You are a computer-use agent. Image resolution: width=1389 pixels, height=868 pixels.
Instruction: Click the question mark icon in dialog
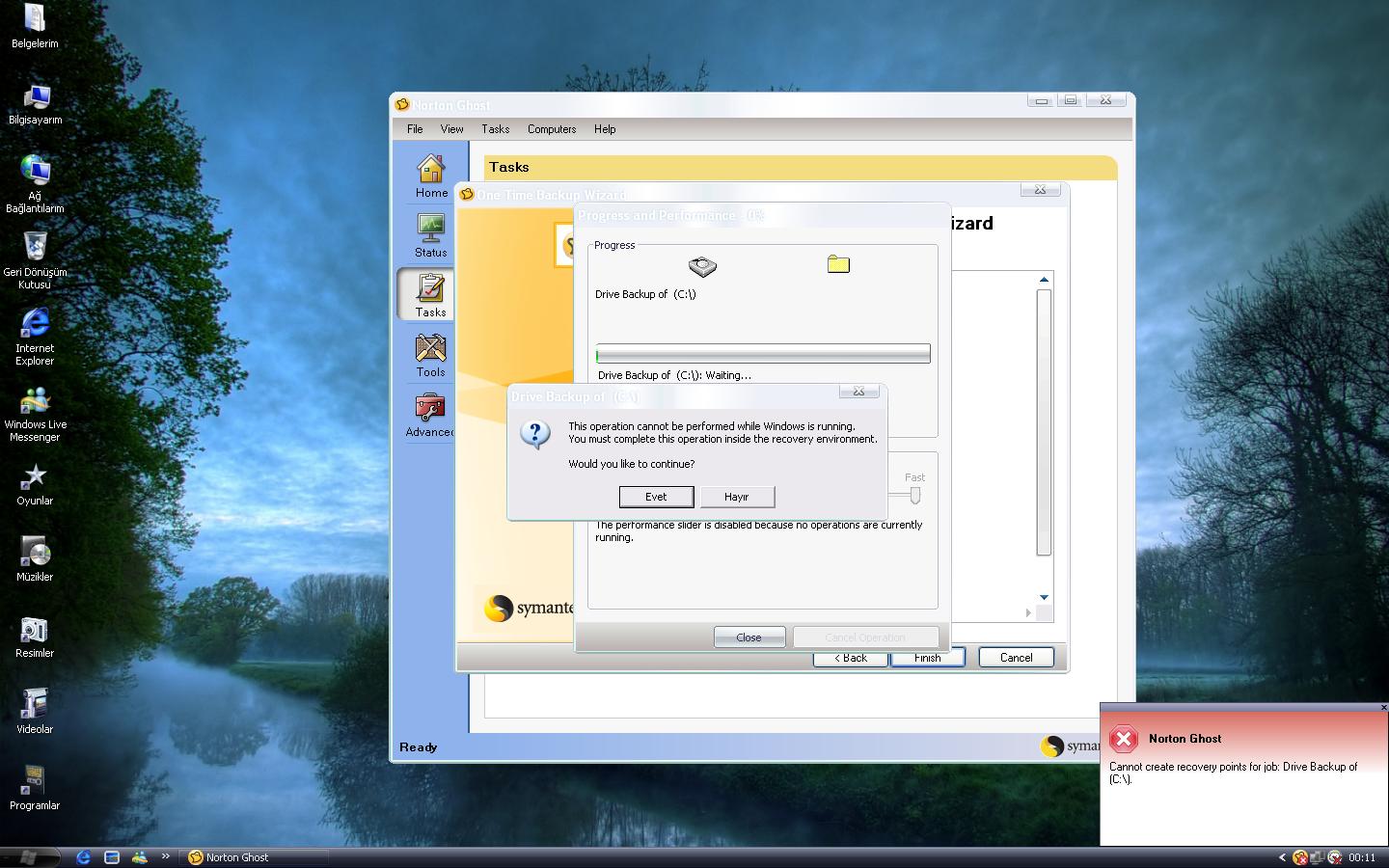point(535,434)
